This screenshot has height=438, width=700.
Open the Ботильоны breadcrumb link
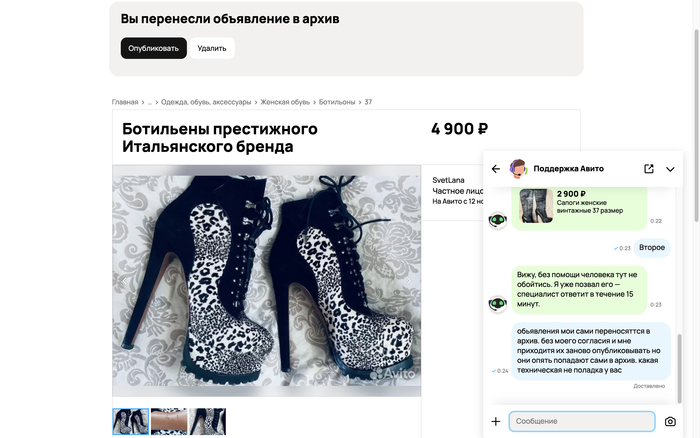(x=337, y=102)
